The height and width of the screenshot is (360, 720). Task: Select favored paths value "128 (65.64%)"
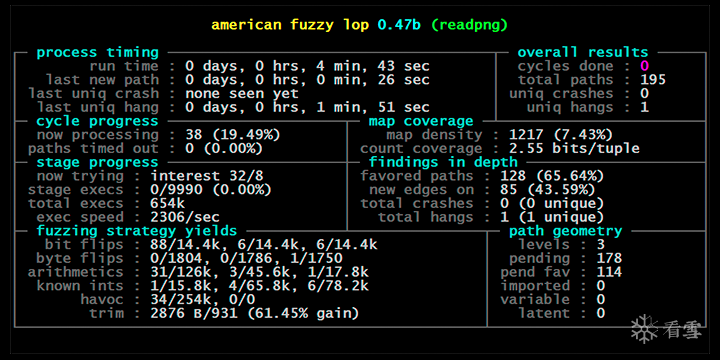coord(552,176)
